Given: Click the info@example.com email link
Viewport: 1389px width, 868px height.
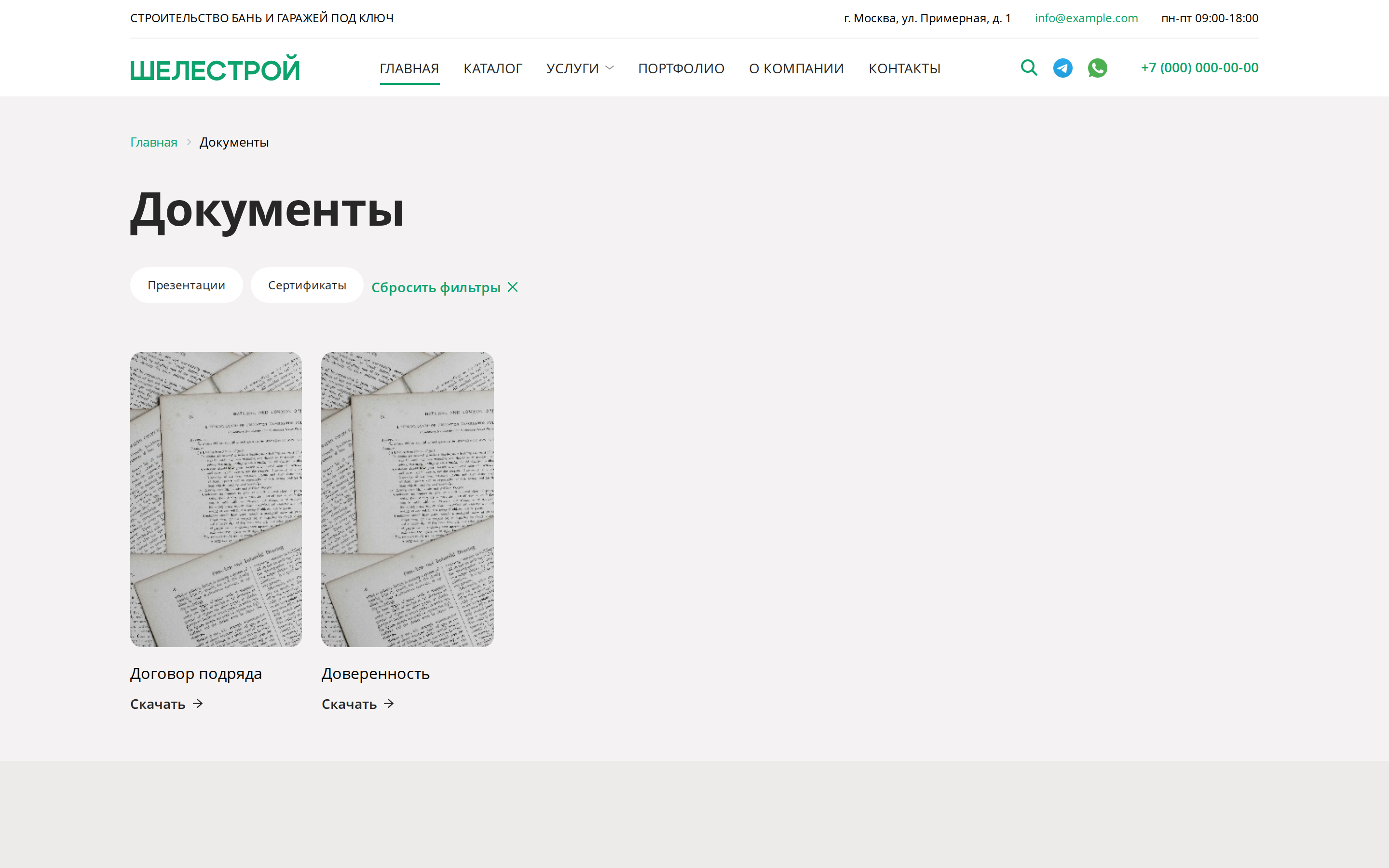Looking at the screenshot, I should click(1086, 18).
